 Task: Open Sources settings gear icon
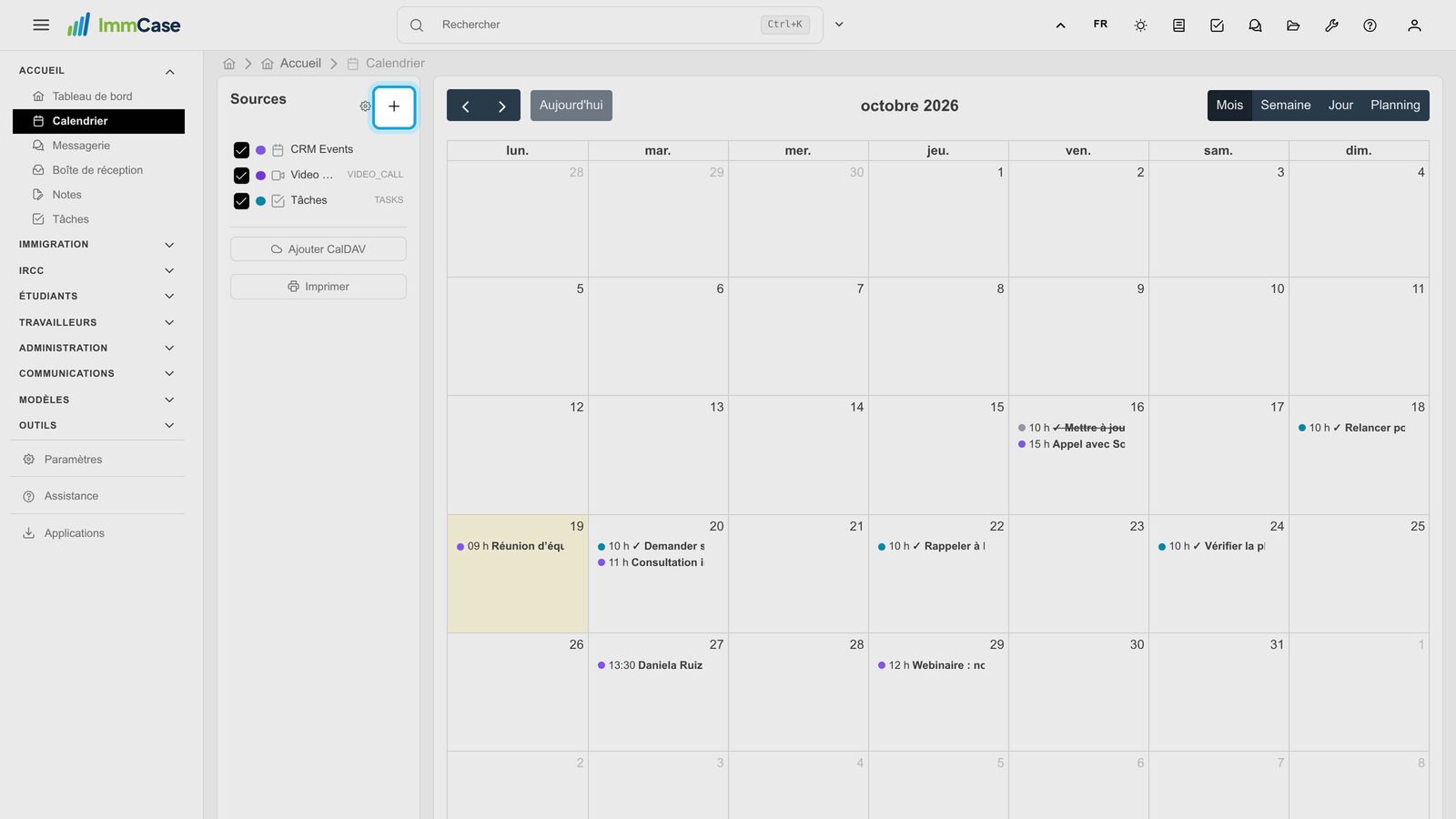click(x=365, y=106)
